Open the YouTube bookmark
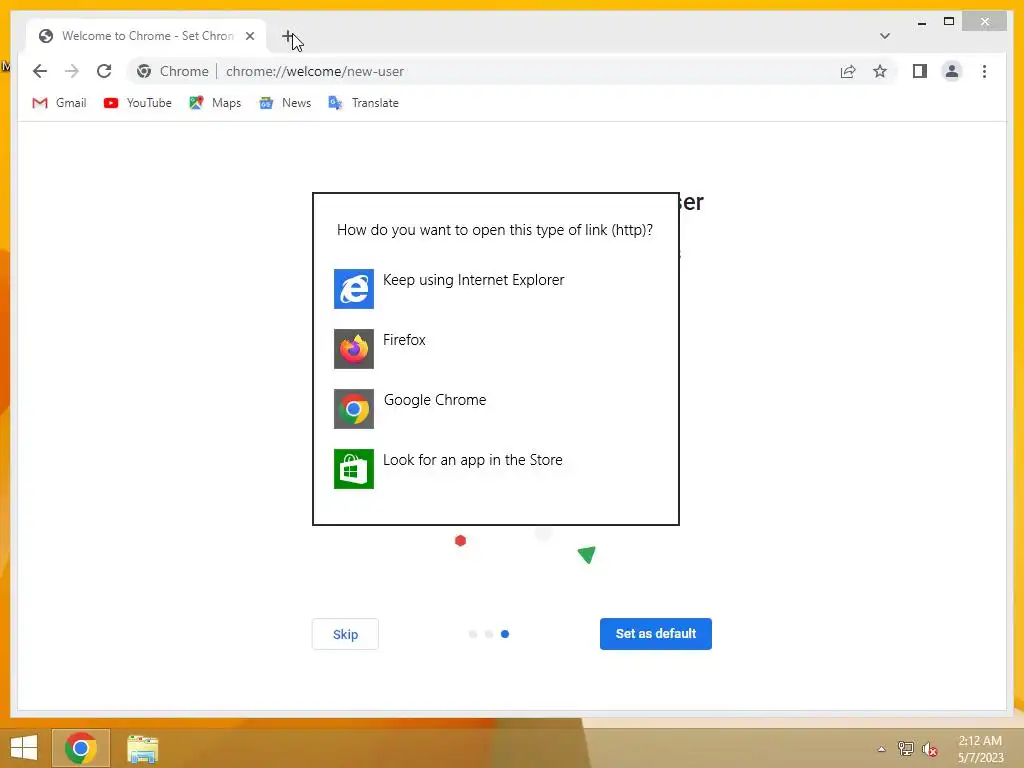Viewport: 1024px width, 768px height. (x=138, y=103)
